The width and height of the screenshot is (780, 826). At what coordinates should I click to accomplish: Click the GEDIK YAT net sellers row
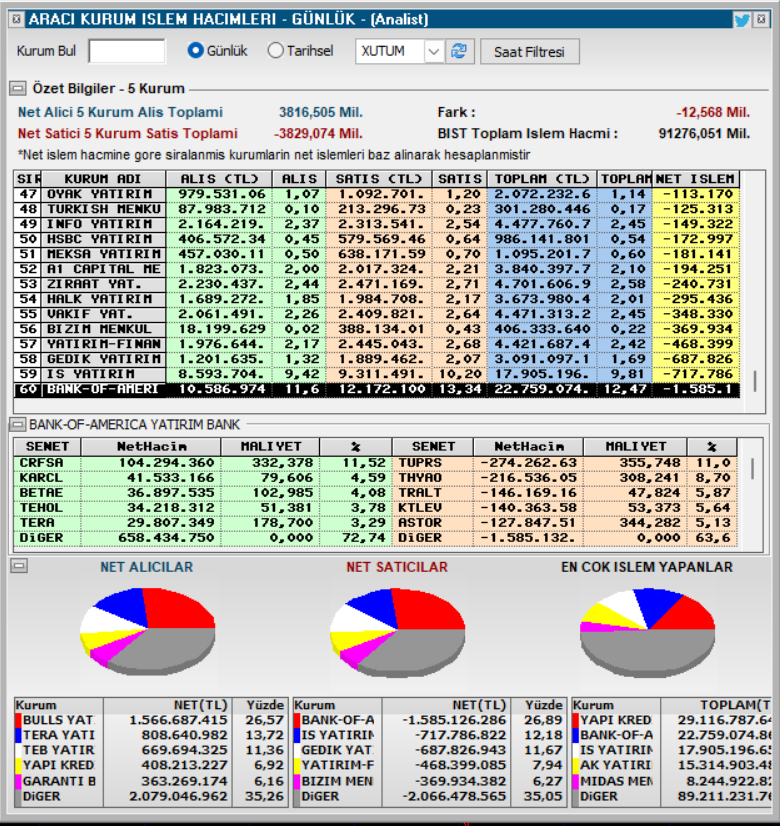(429, 750)
